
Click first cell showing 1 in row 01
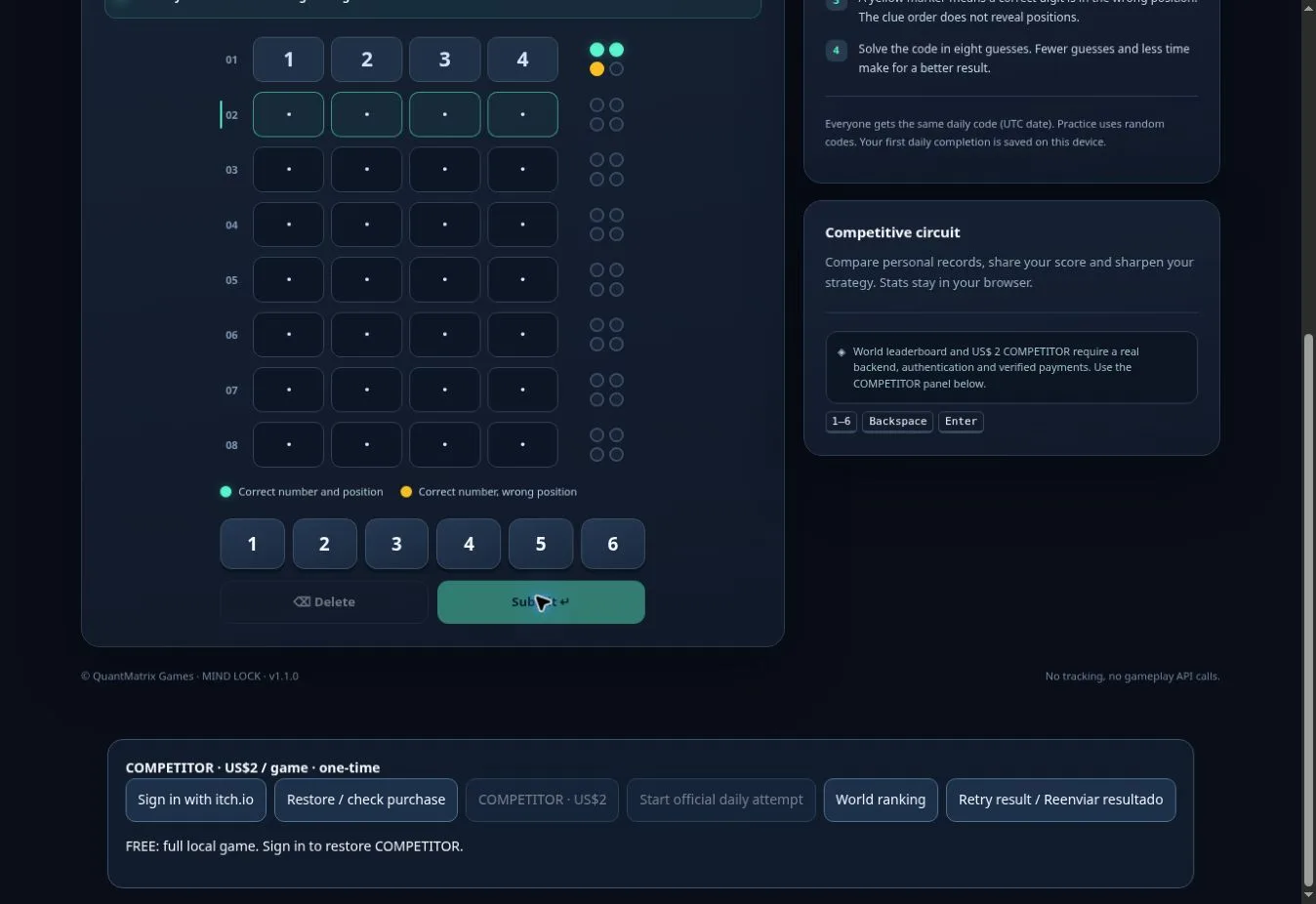(288, 60)
